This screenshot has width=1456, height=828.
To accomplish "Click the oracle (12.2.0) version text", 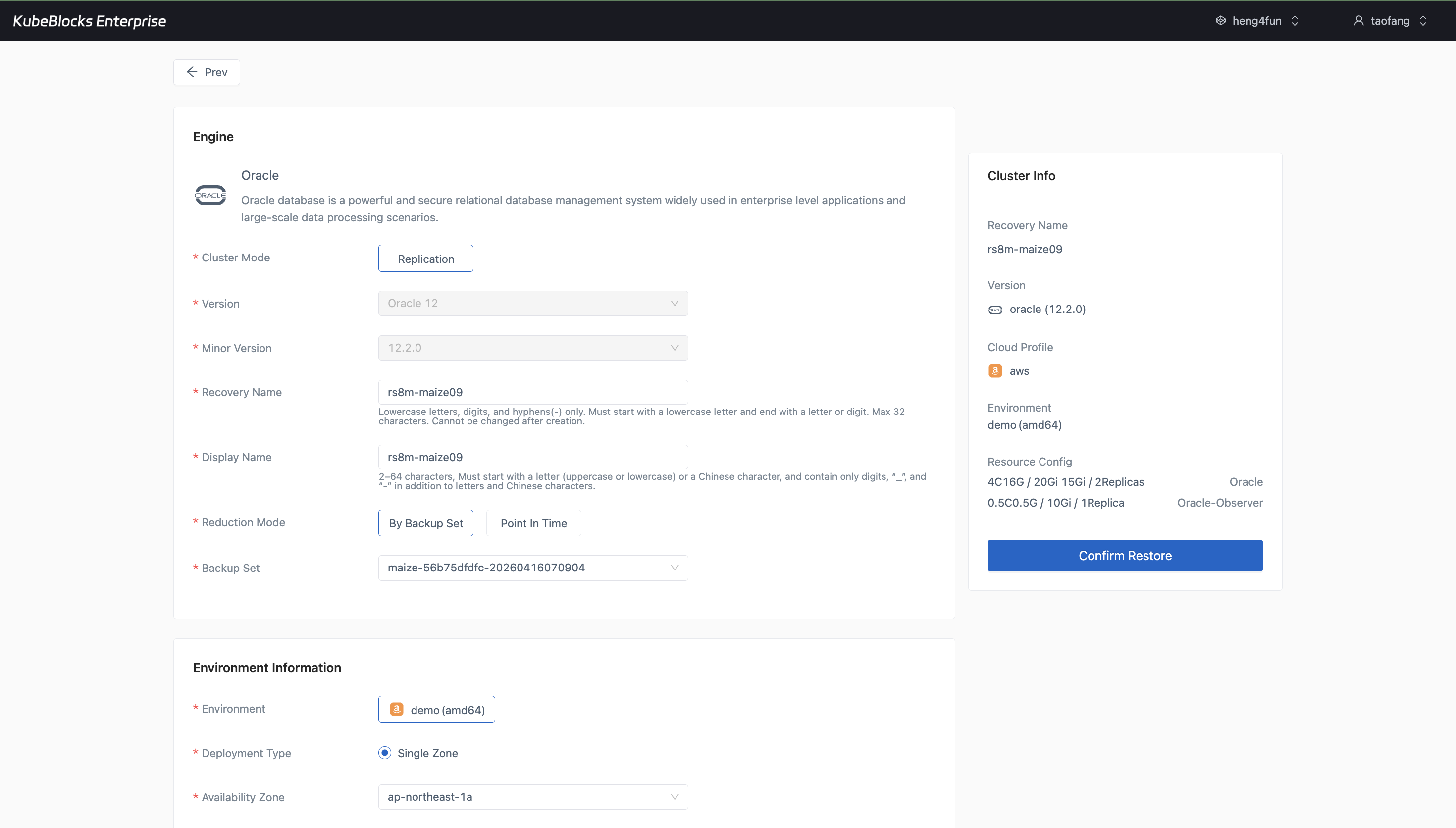I will pos(1047,310).
